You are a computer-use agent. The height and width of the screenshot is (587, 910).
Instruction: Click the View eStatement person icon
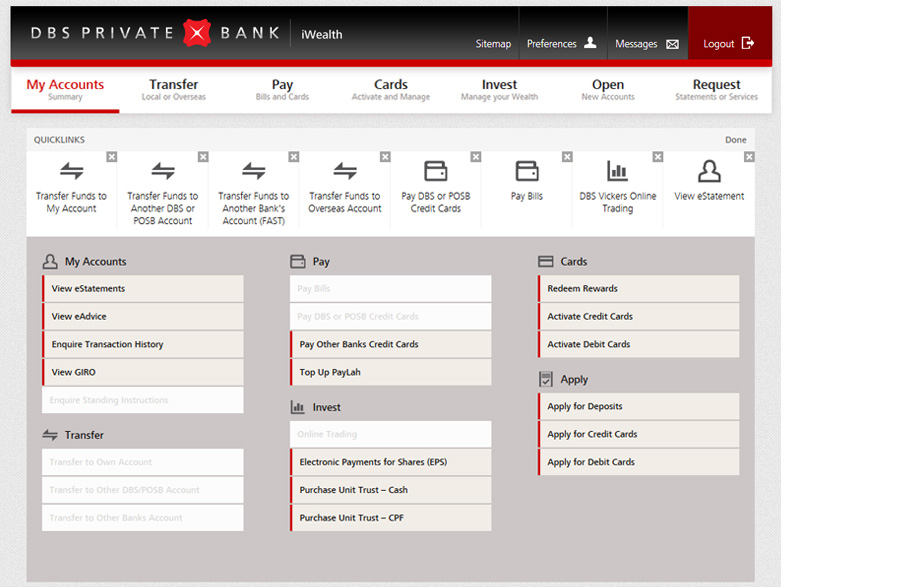coord(709,171)
